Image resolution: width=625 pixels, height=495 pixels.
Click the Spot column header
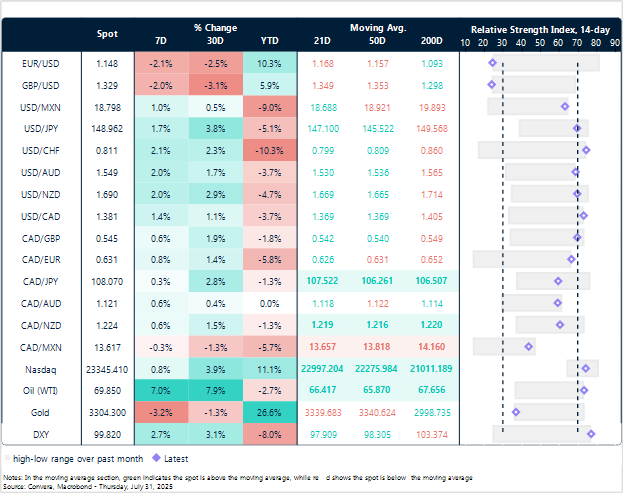click(x=107, y=34)
